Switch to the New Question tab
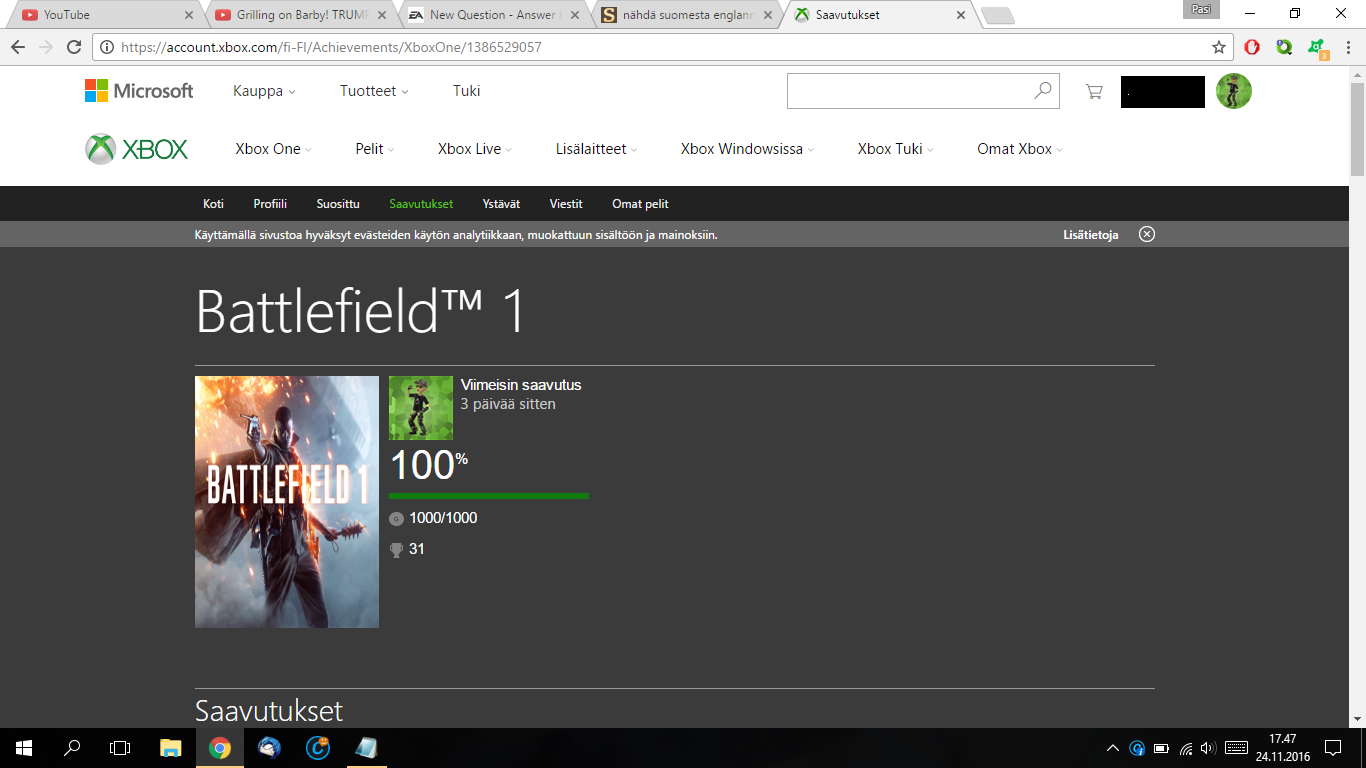 coord(495,15)
